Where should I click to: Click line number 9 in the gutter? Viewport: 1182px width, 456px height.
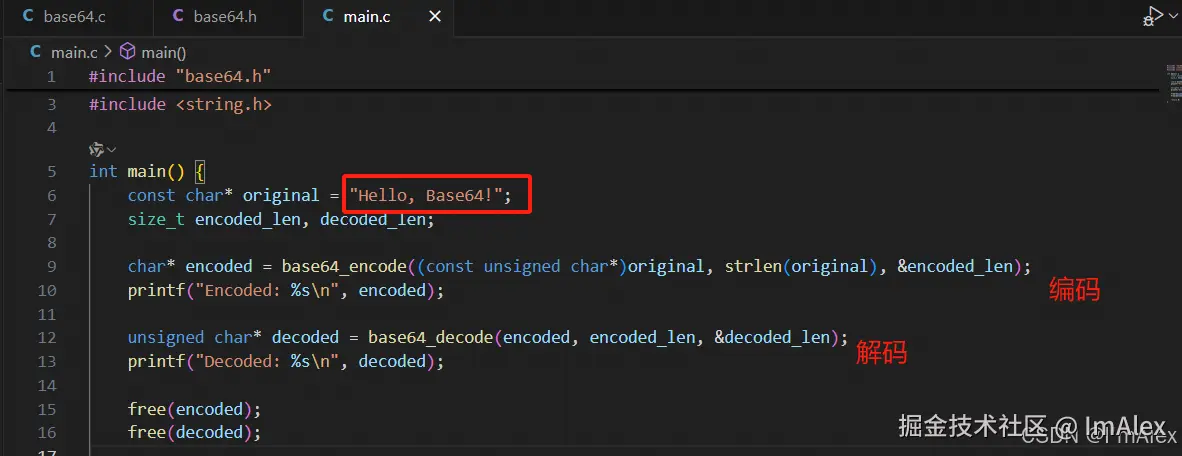(x=51, y=267)
